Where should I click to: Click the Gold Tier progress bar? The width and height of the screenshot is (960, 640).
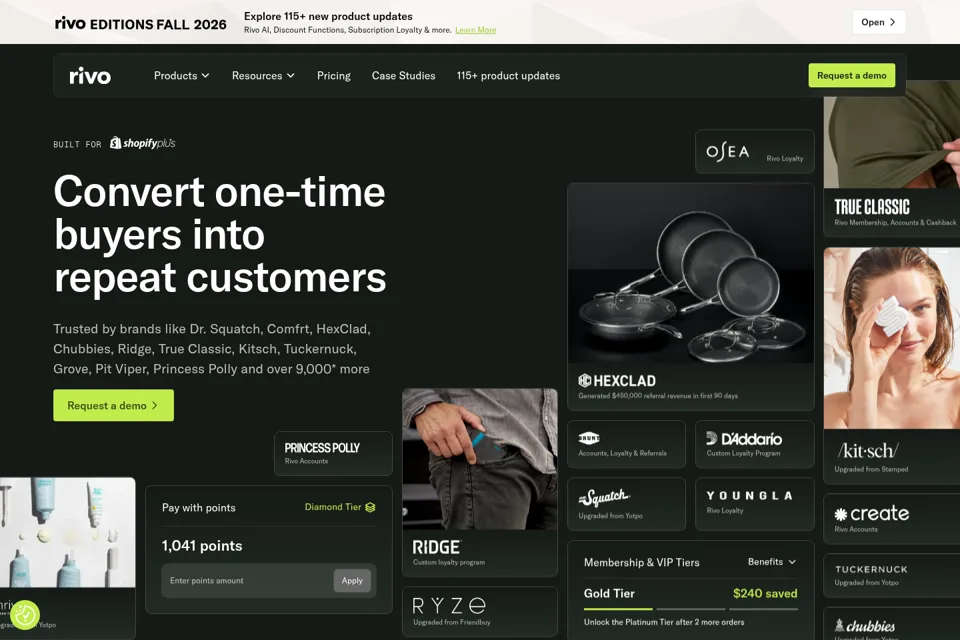click(691, 609)
